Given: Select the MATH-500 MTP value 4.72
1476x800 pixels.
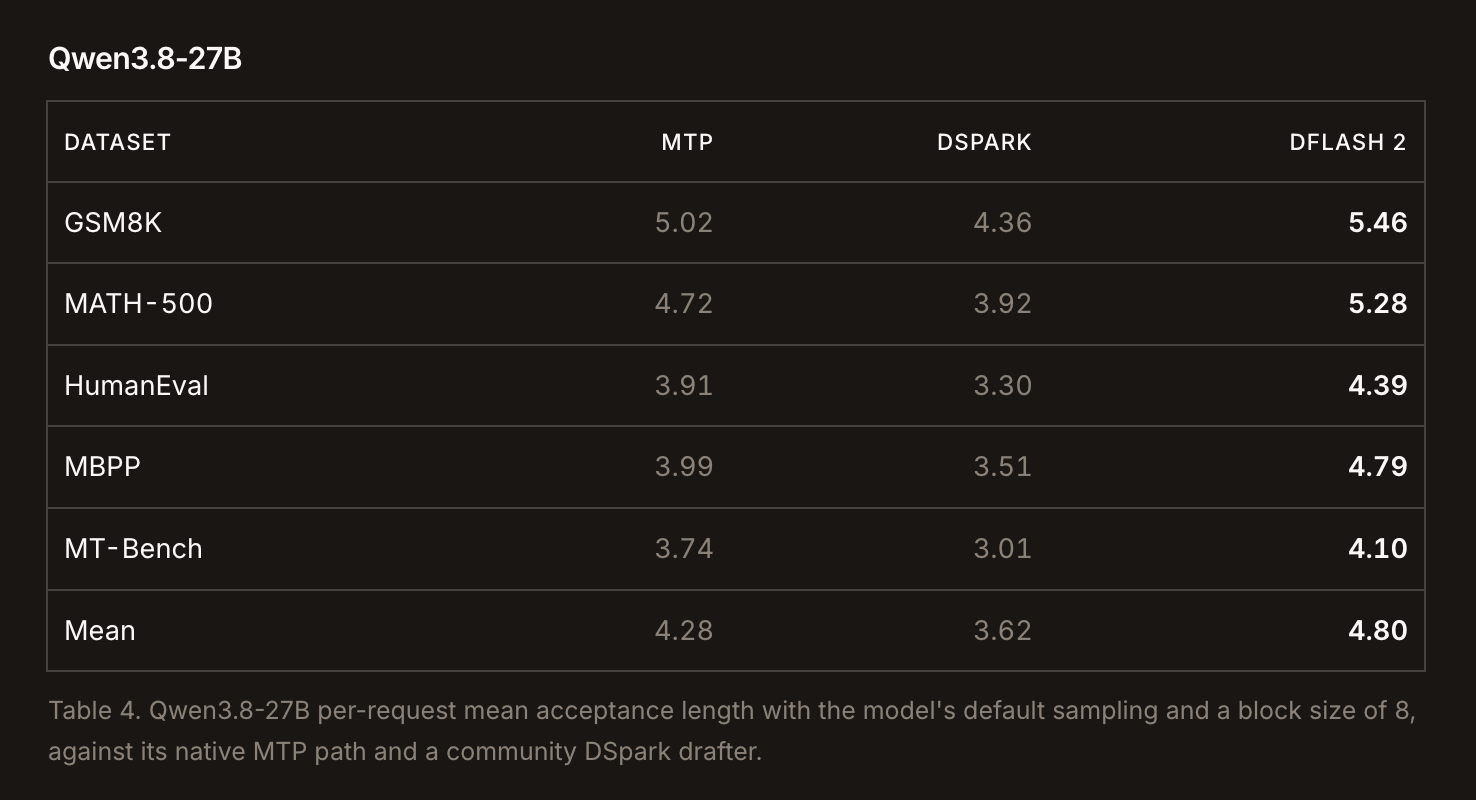Looking at the screenshot, I should tap(684, 304).
